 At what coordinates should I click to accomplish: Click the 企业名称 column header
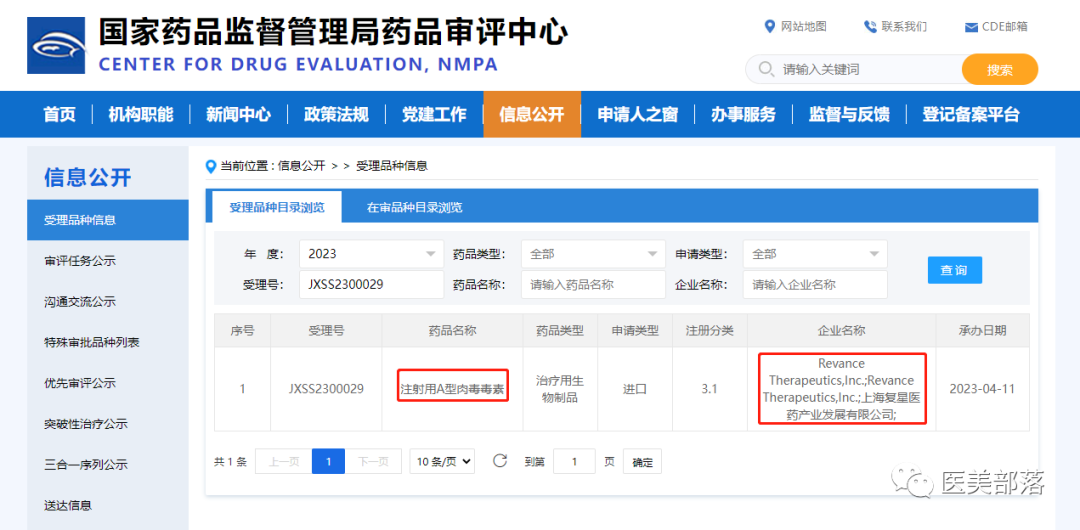point(842,330)
